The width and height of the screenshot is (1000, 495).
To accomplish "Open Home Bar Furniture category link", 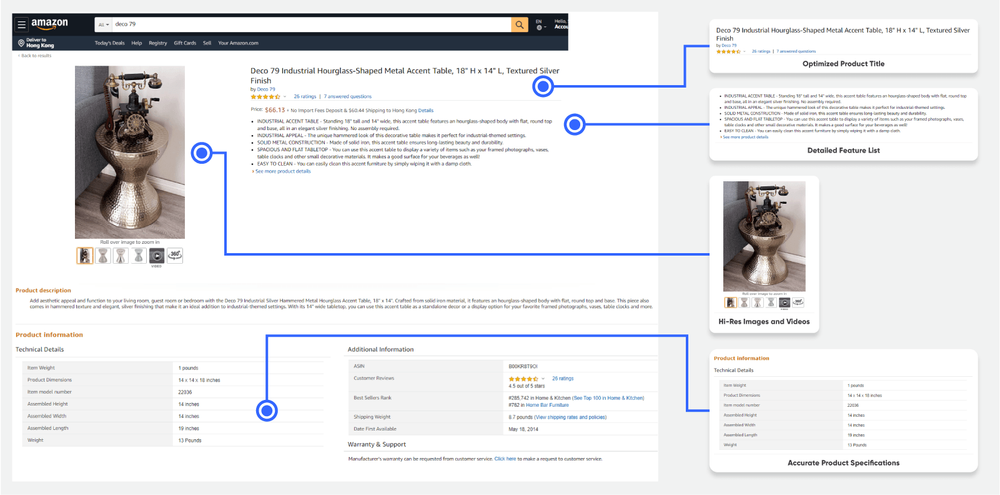I will point(547,405).
